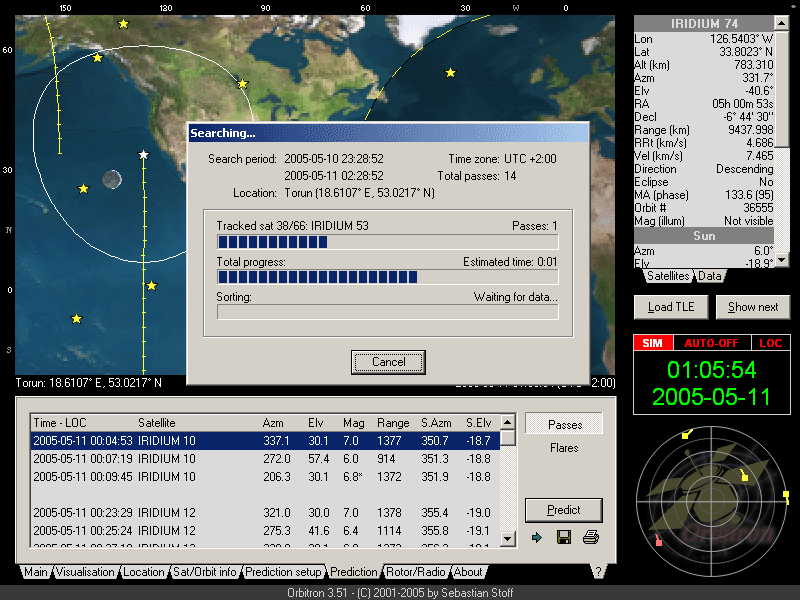Open the Prediction setup tab
The height and width of the screenshot is (600, 800).
click(x=283, y=572)
